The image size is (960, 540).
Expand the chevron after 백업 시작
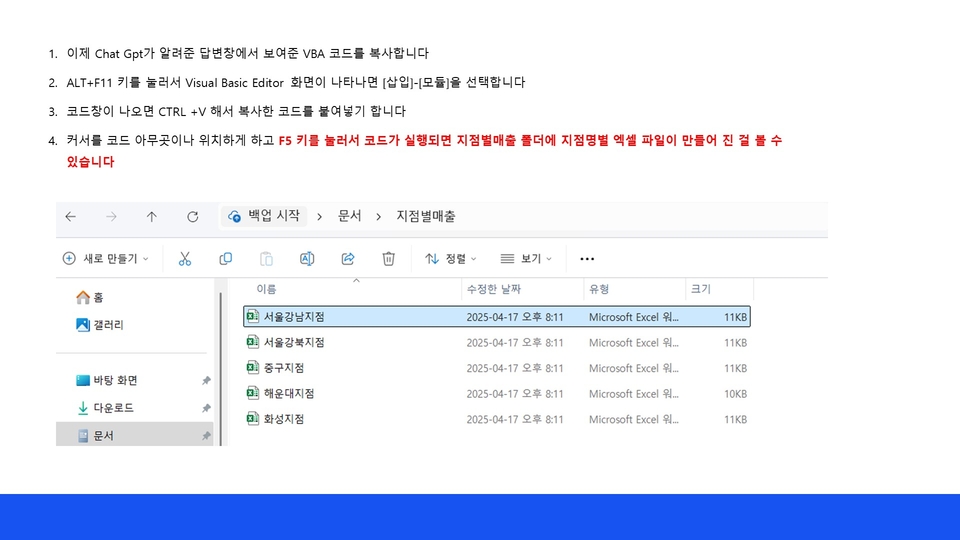coord(319,217)
